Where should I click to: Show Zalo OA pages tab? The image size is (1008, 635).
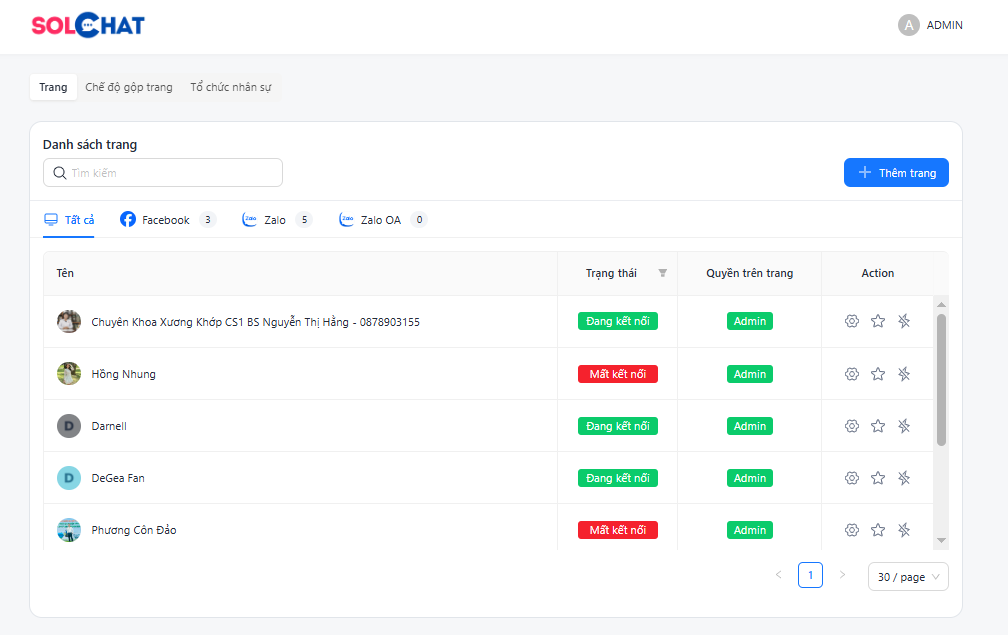[x=381, y=220]
